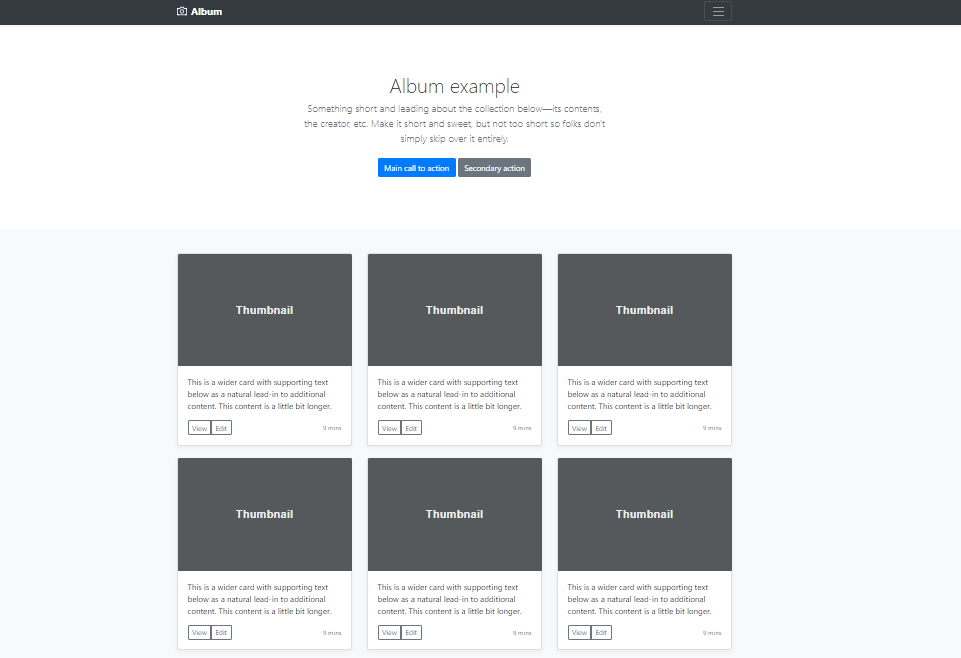Click the Album link in the header
961x658 pixels.
[x=205, y=11]
